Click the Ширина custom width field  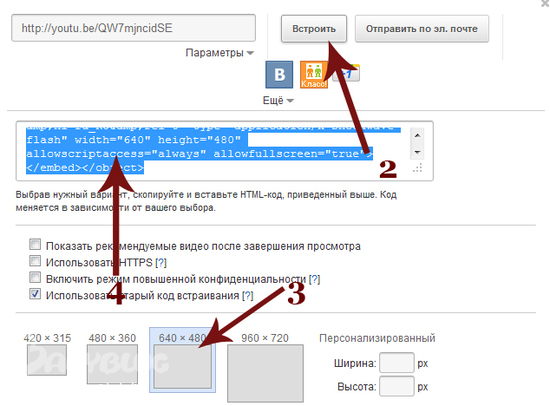pyautogui.click(x=397, y=363)
